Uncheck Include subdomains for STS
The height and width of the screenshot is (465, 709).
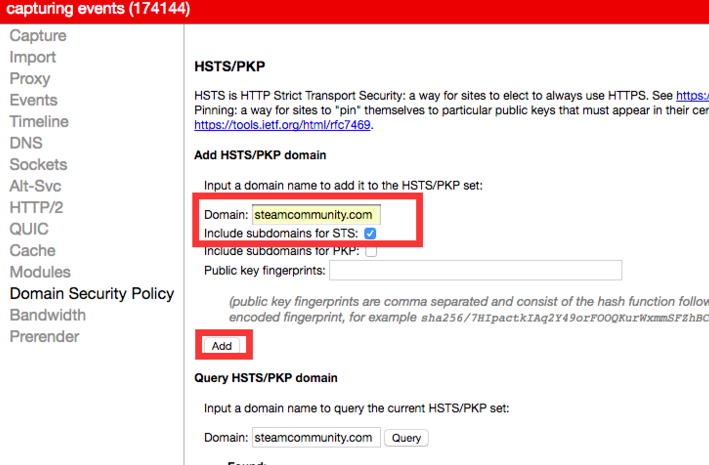click(x=370, y=233)
